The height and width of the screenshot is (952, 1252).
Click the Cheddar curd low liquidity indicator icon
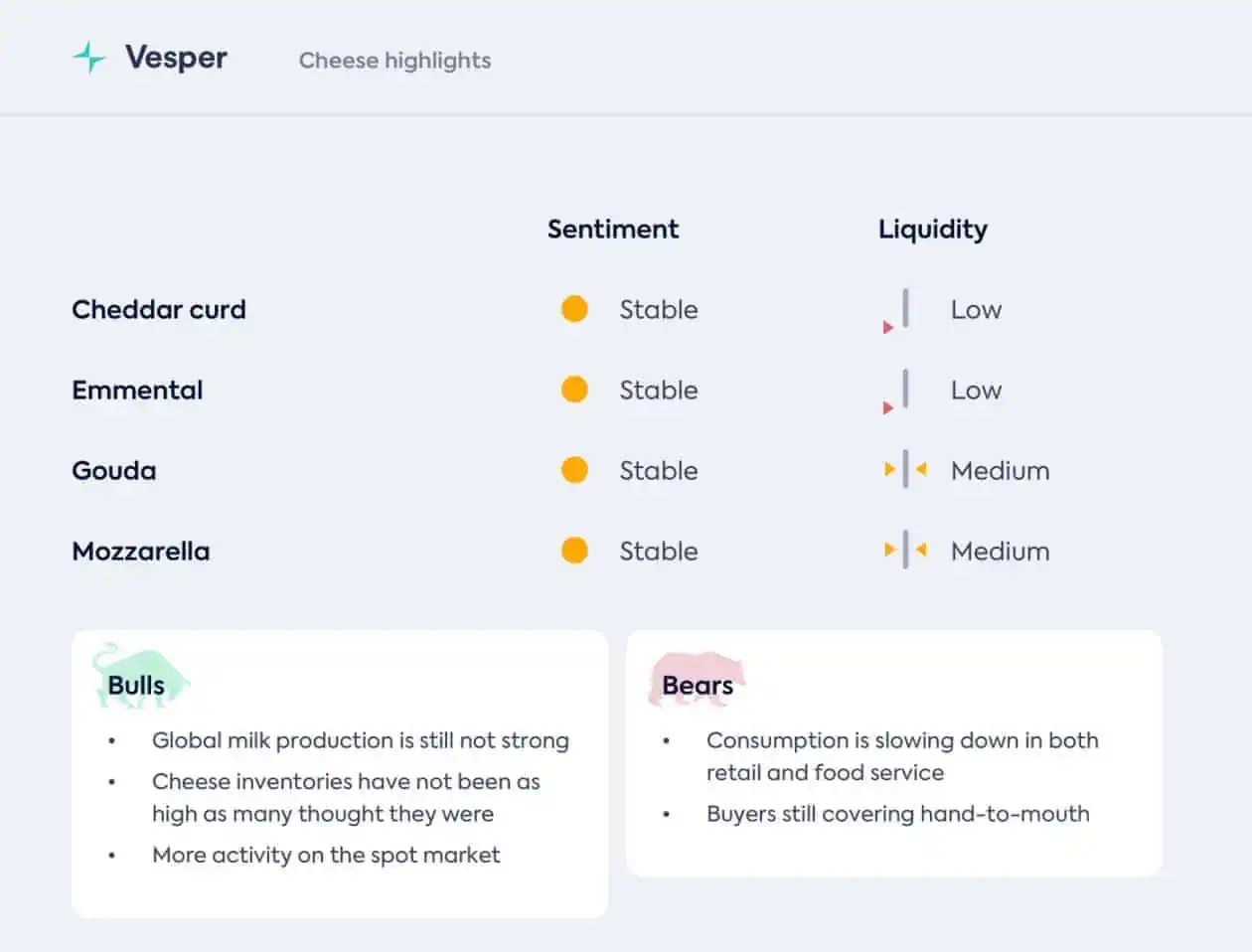click(x=896, y=311)
